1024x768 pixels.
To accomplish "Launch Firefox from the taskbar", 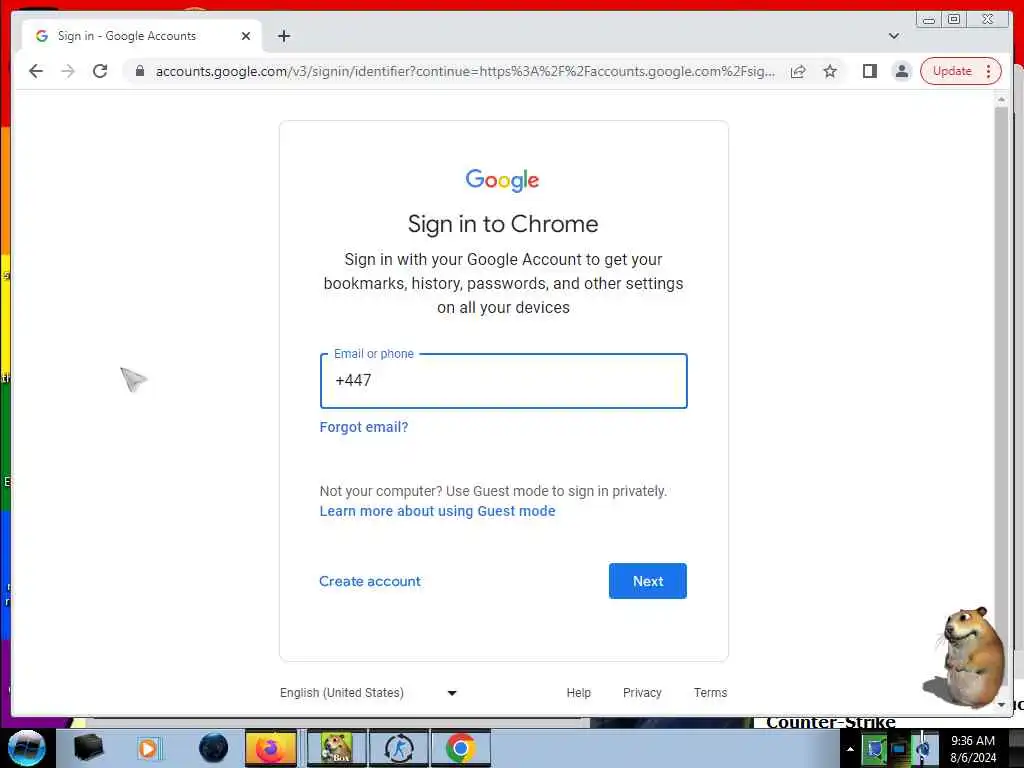I will [271, 748].
